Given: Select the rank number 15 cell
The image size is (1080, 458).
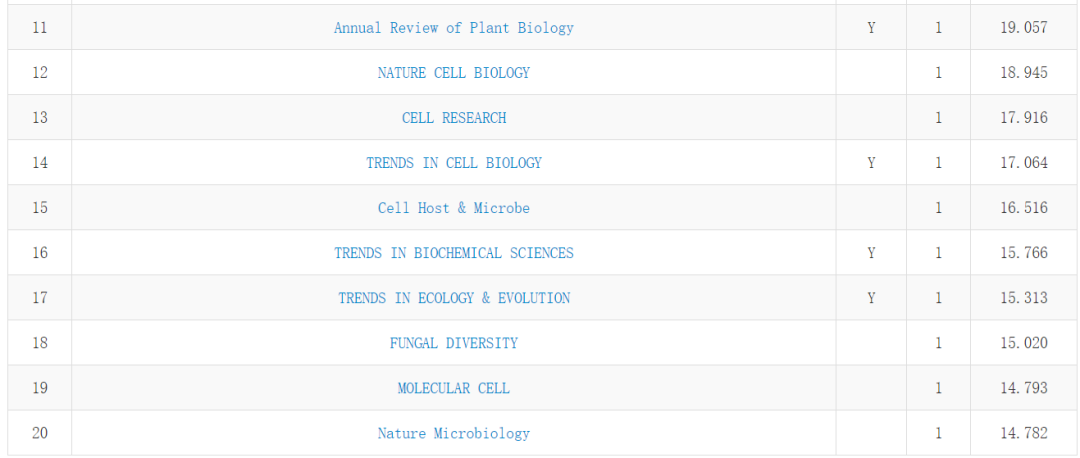Looking at the screenshot, I should coord(40,208).
